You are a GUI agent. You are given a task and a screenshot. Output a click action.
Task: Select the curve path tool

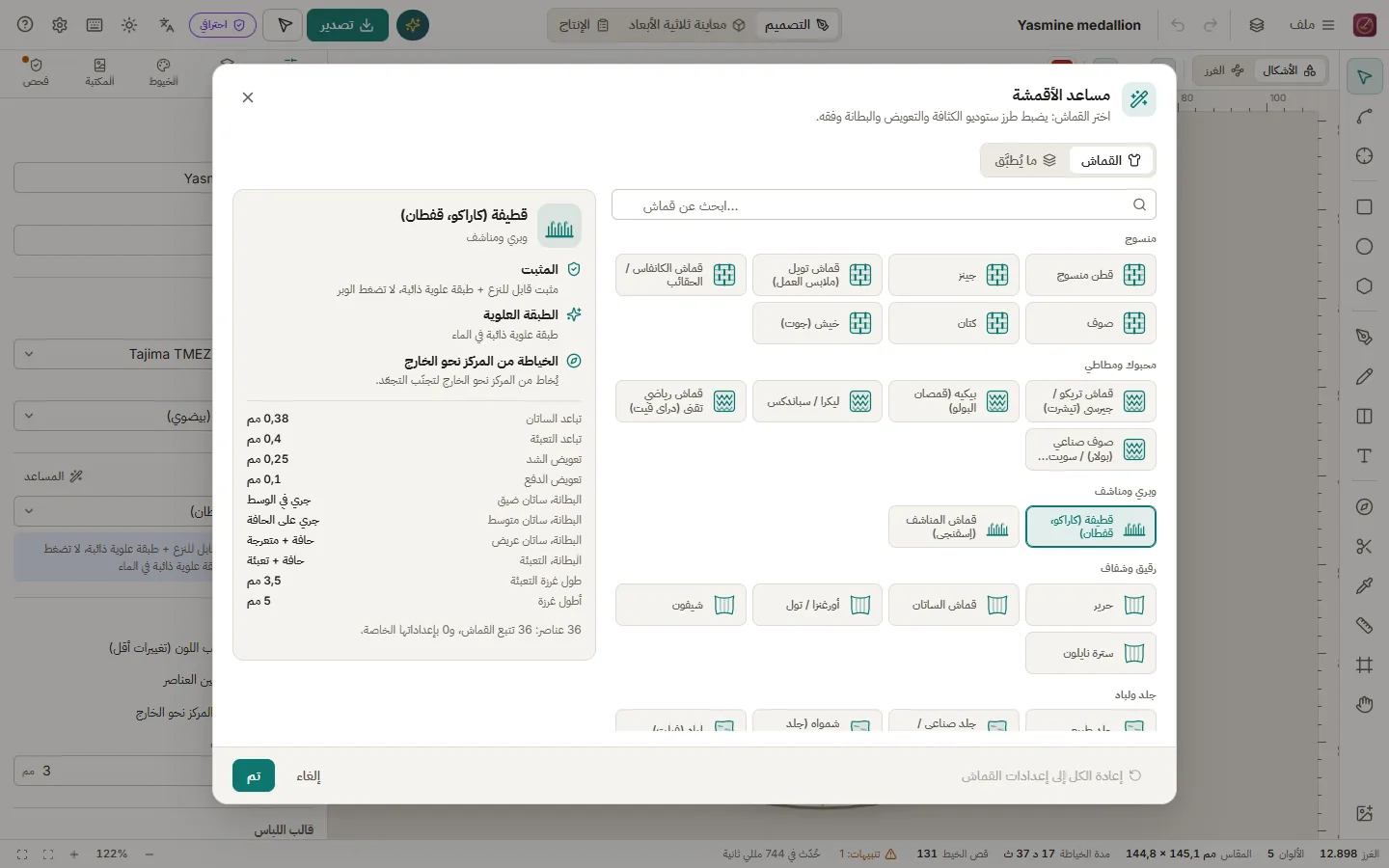pos(1364,117)
